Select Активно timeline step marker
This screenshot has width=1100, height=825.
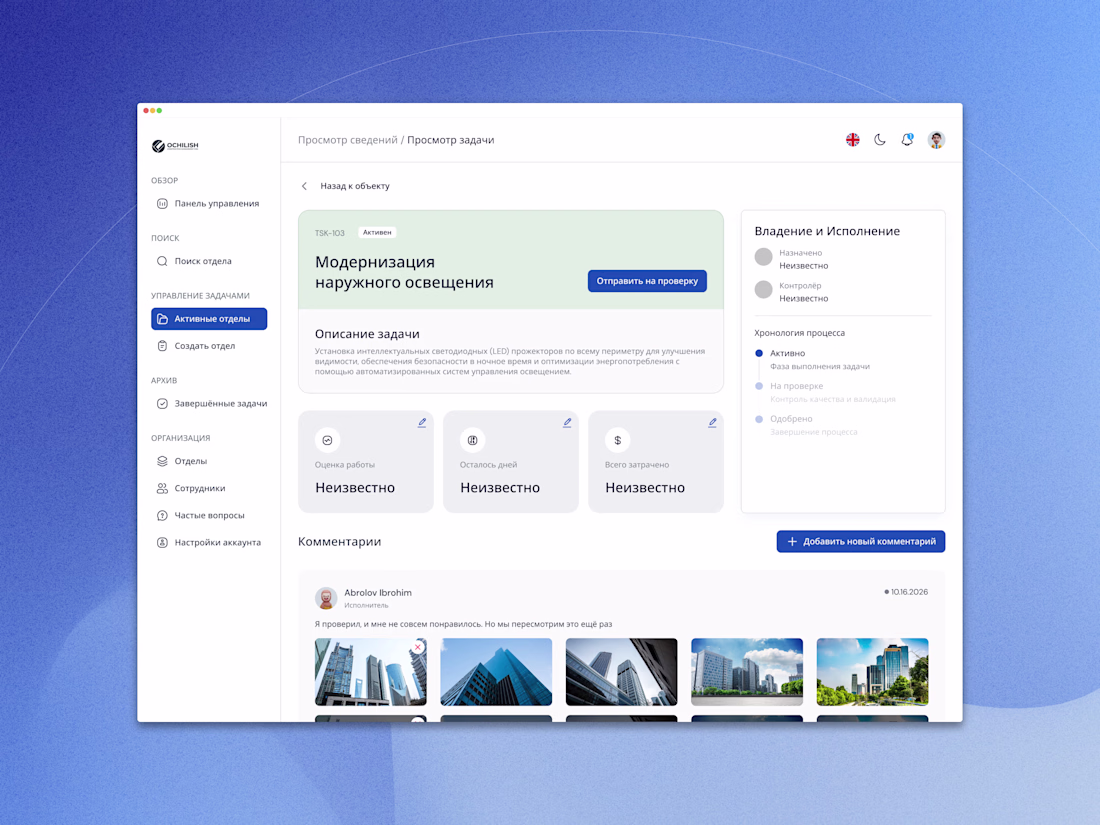click(x=758, y=353)
